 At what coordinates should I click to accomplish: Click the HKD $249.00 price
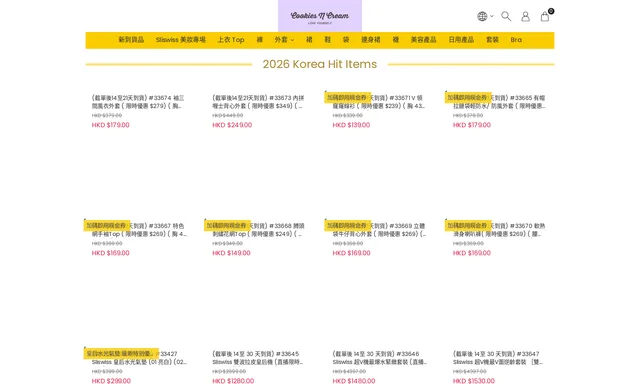tap(232, 125)
